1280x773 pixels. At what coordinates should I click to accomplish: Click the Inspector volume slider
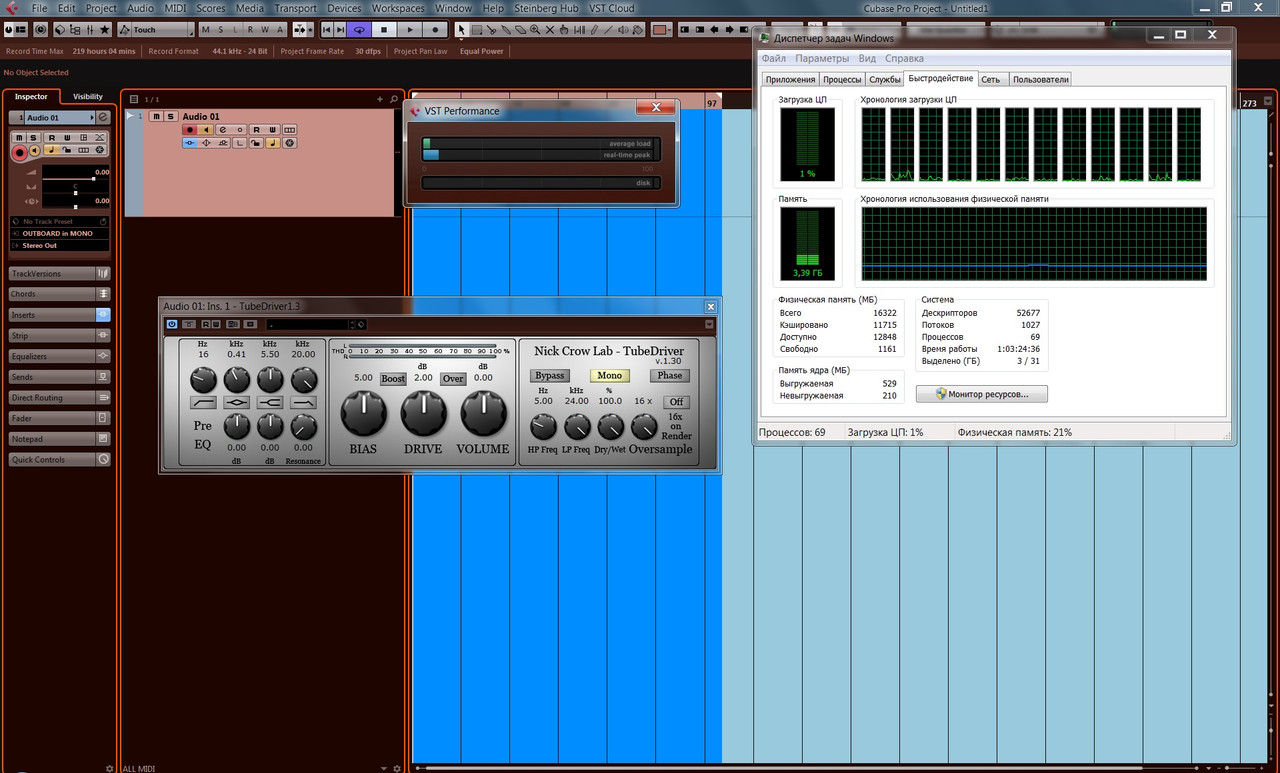pyautogui.click(x=75, y=178)
